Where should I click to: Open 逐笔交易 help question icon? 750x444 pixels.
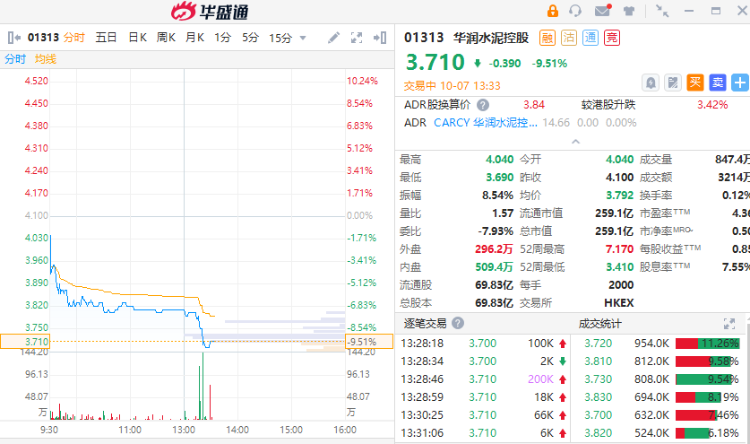click(458, 323)
